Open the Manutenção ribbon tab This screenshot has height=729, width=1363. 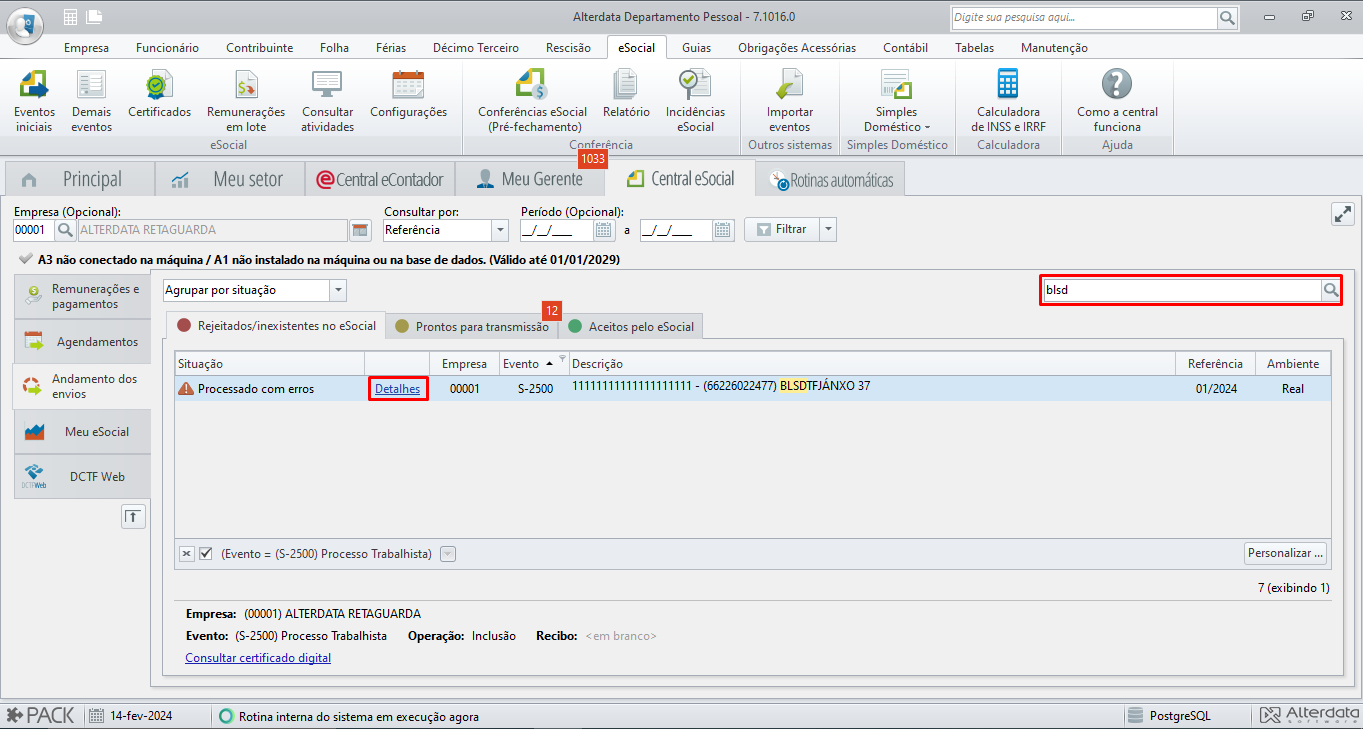(1054, 47)
